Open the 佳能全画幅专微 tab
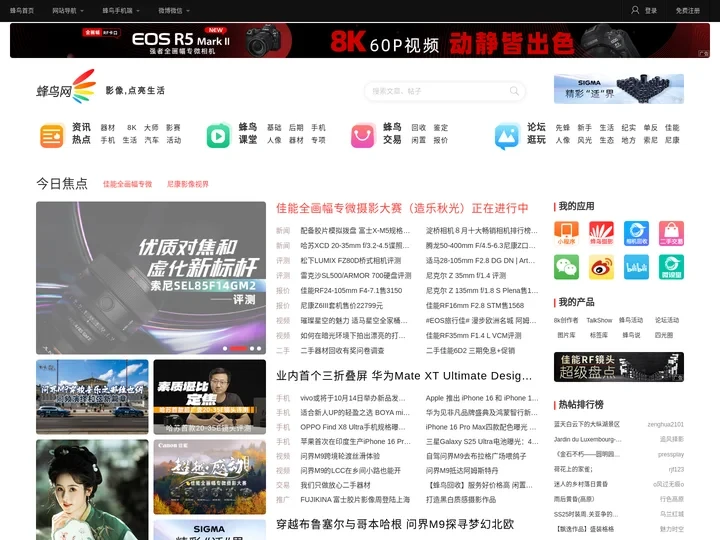Viewport: 720px width, 540px height. [127, 184]
